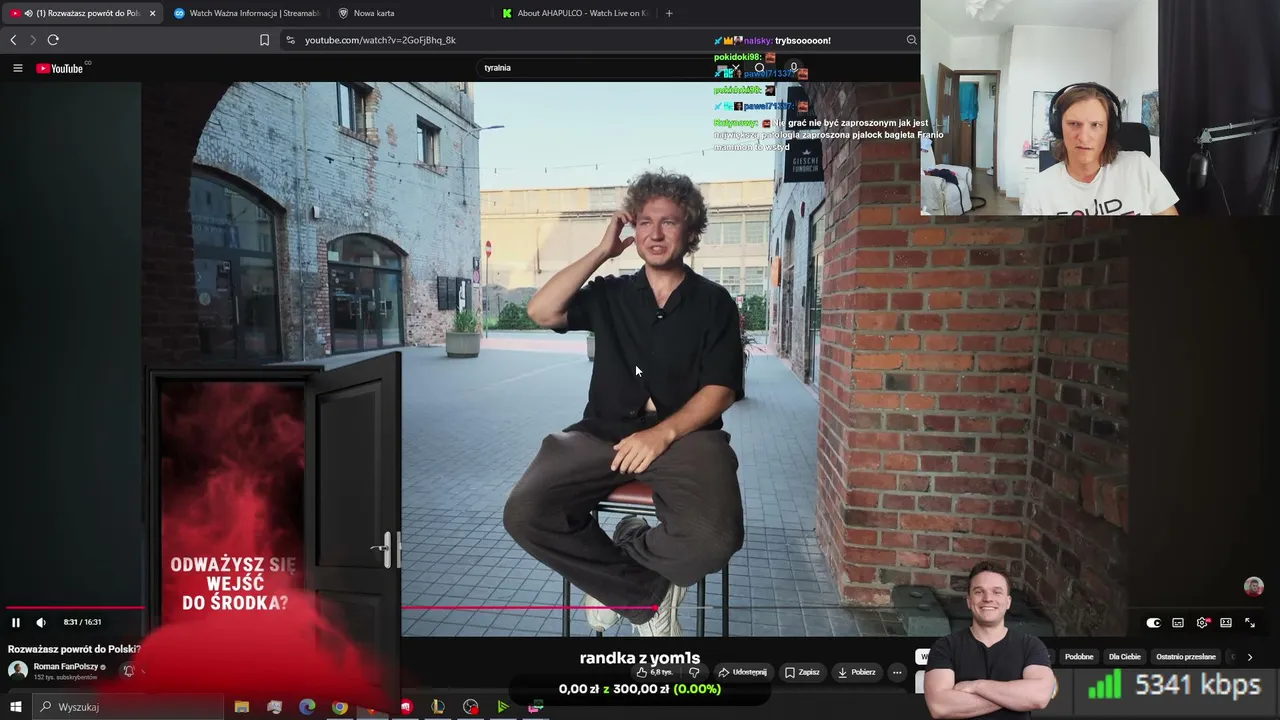The height and width of the screenshot is (720, 1280).
Task: Open the YouTube guide hamburger menu
Action: pos(17,68)
